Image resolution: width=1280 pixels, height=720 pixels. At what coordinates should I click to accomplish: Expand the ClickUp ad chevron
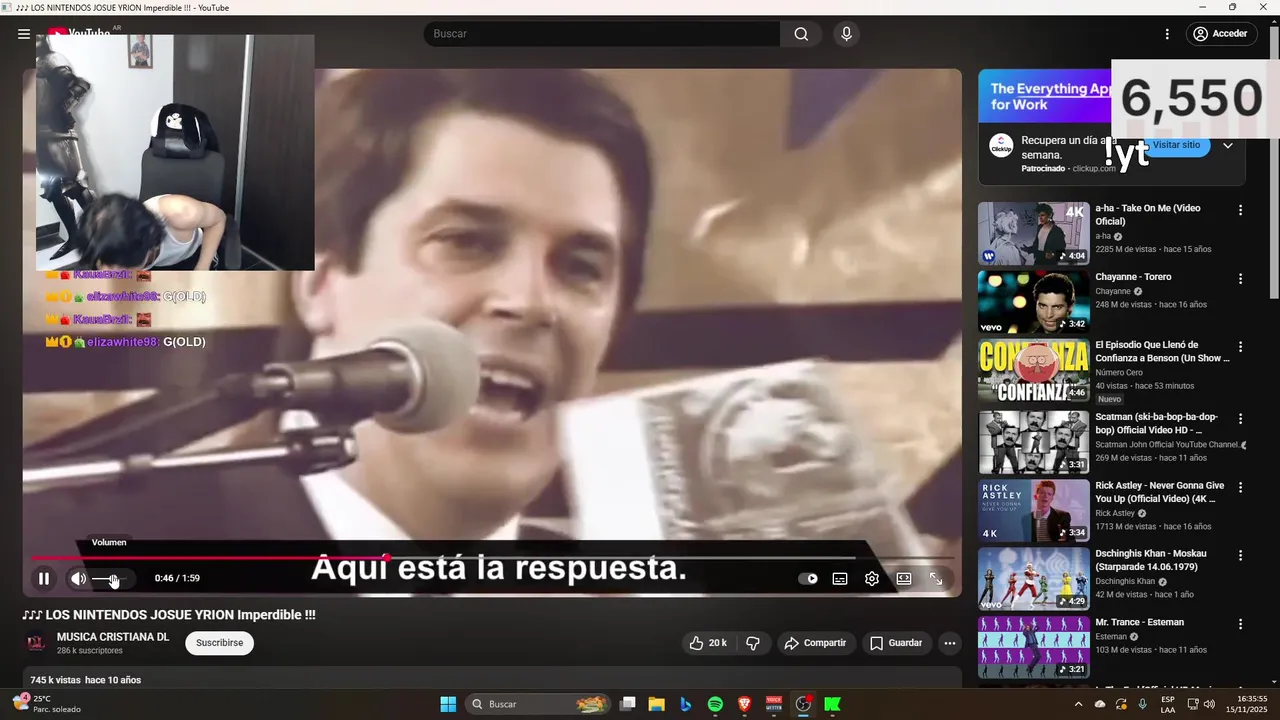pyautogui.click(x=1228, y=146)
